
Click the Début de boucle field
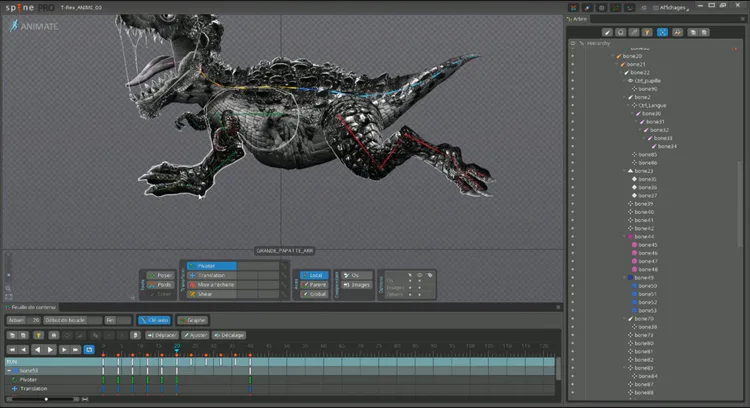(73, 320)
